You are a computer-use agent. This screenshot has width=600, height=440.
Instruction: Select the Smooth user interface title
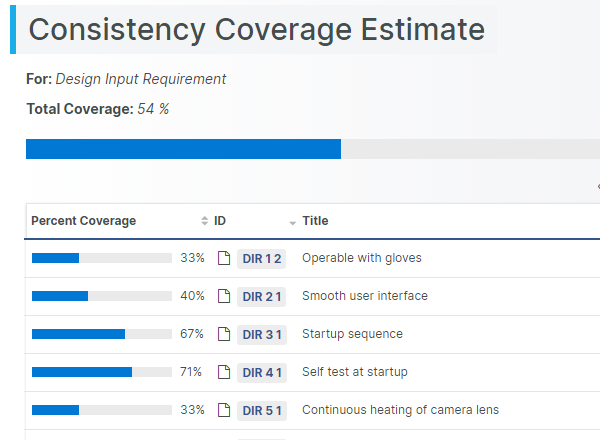point(364,296)
